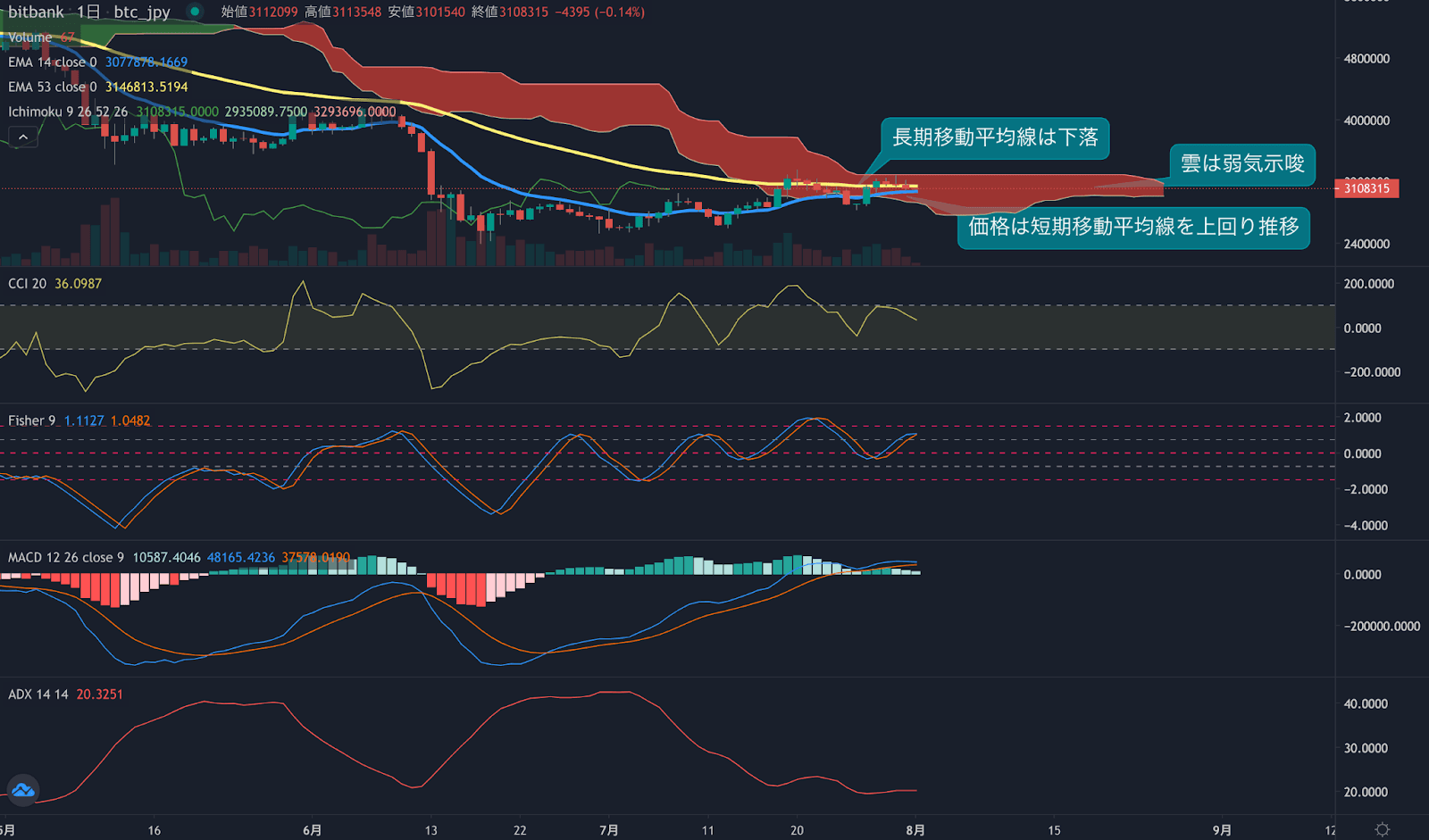This screenshot has height=840, width=1429.
Task: Select the 長期移動平均線は下落 annotation callout
Action: click(995, 137)
